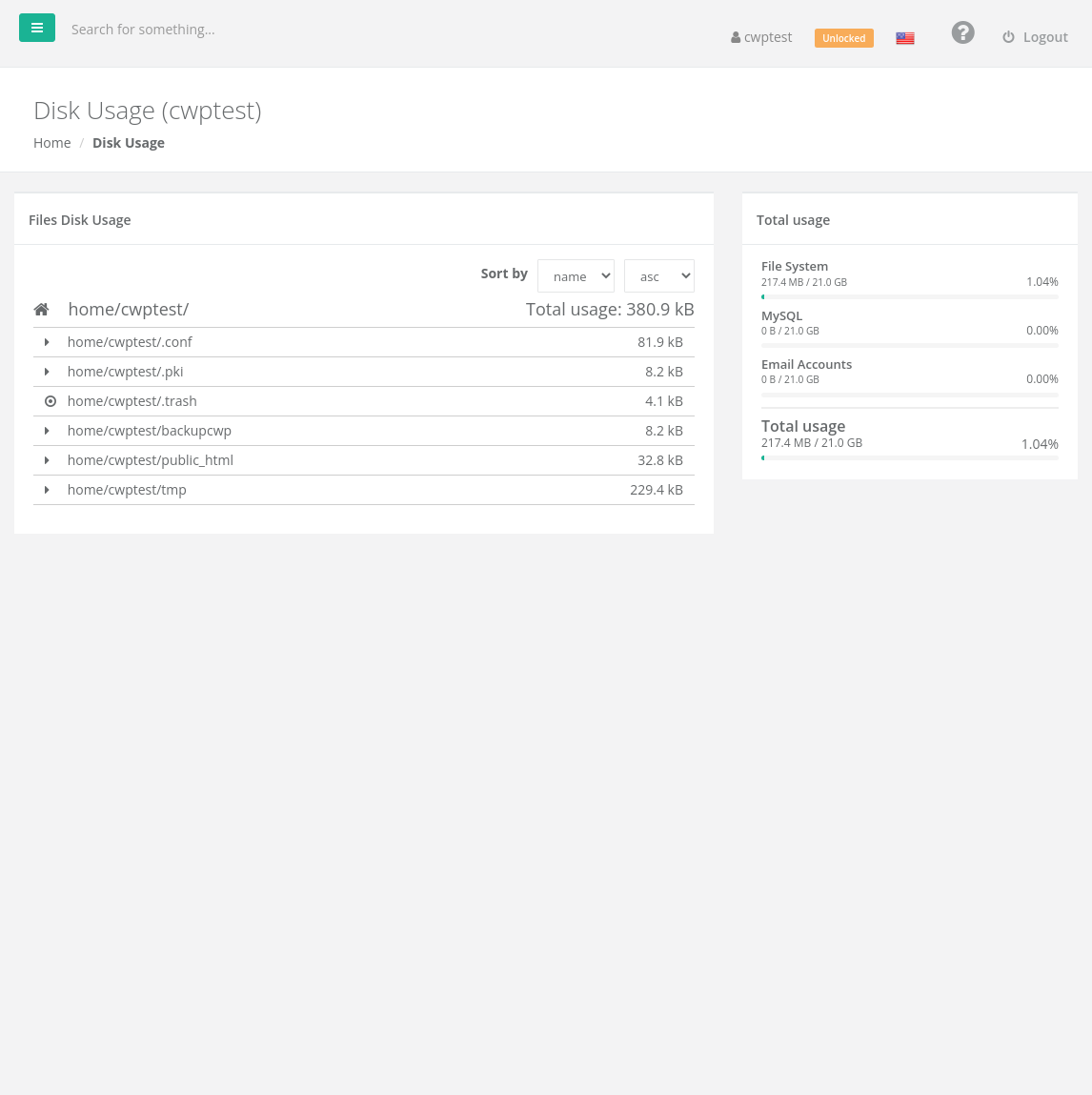Click the help question mark icon

tap(962, 32)
